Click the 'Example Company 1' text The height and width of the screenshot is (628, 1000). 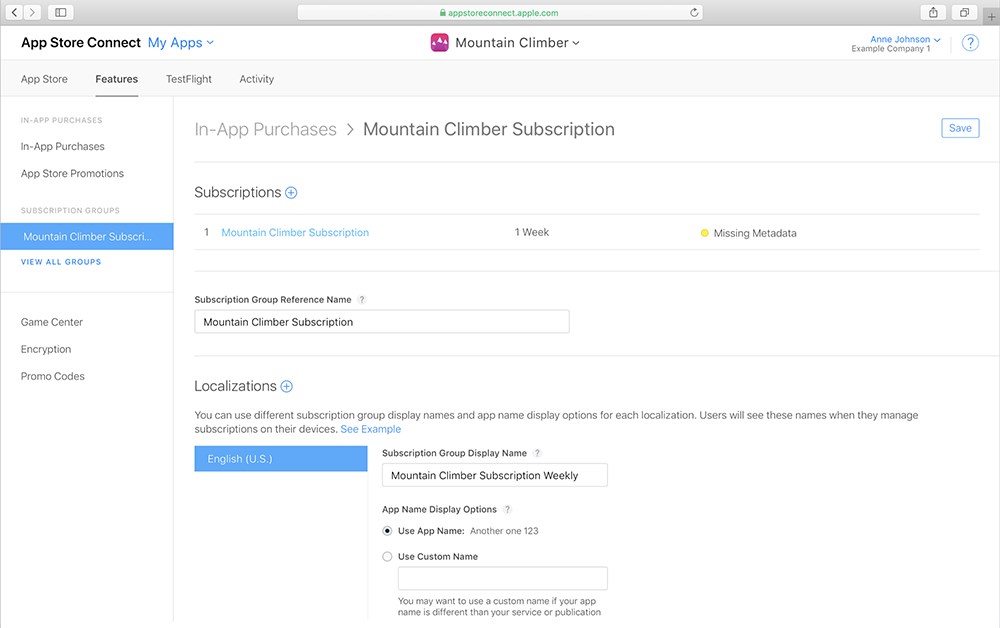(x=890, y=49)
